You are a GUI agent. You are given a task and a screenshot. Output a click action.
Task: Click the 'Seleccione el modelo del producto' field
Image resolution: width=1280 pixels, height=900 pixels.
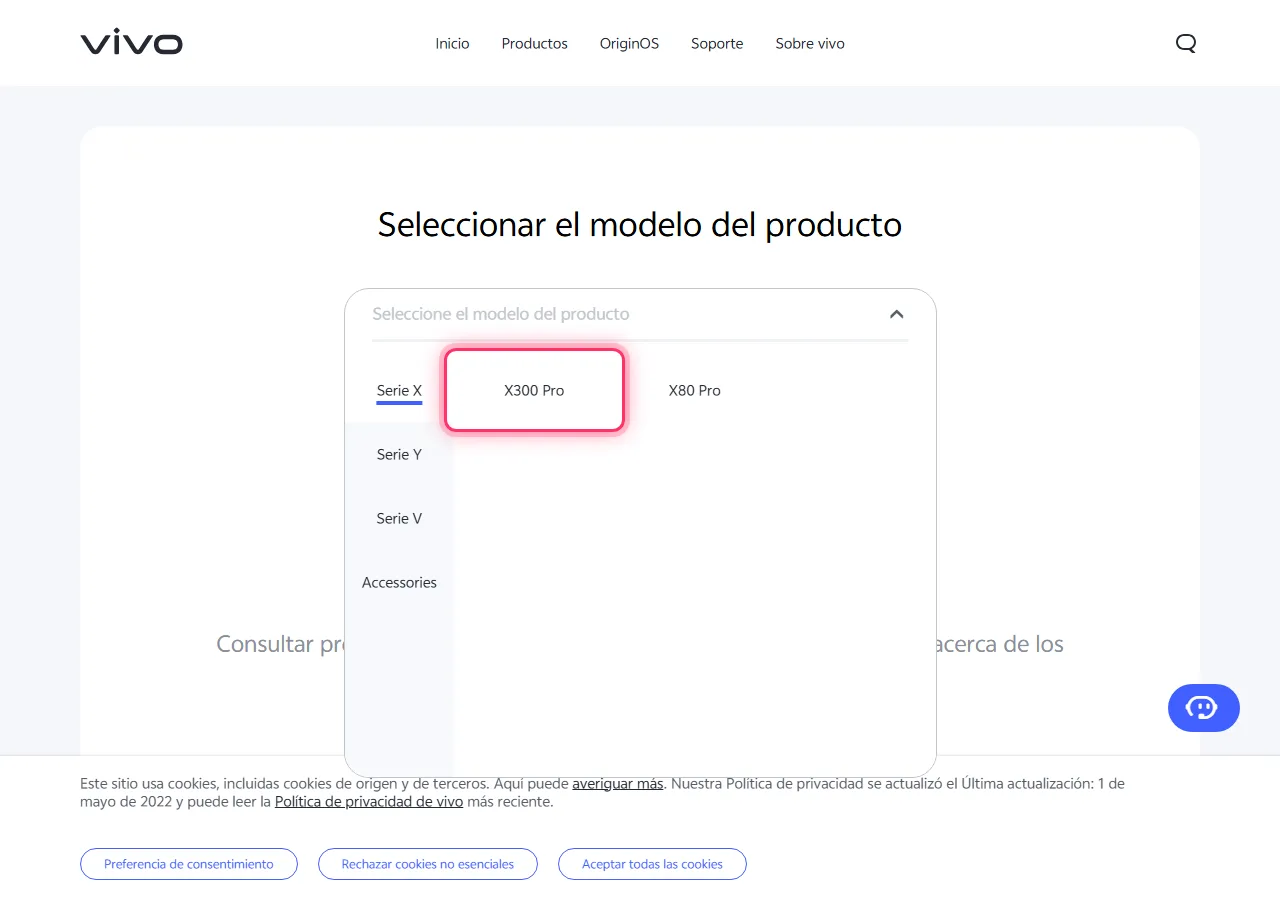(640, 314)
